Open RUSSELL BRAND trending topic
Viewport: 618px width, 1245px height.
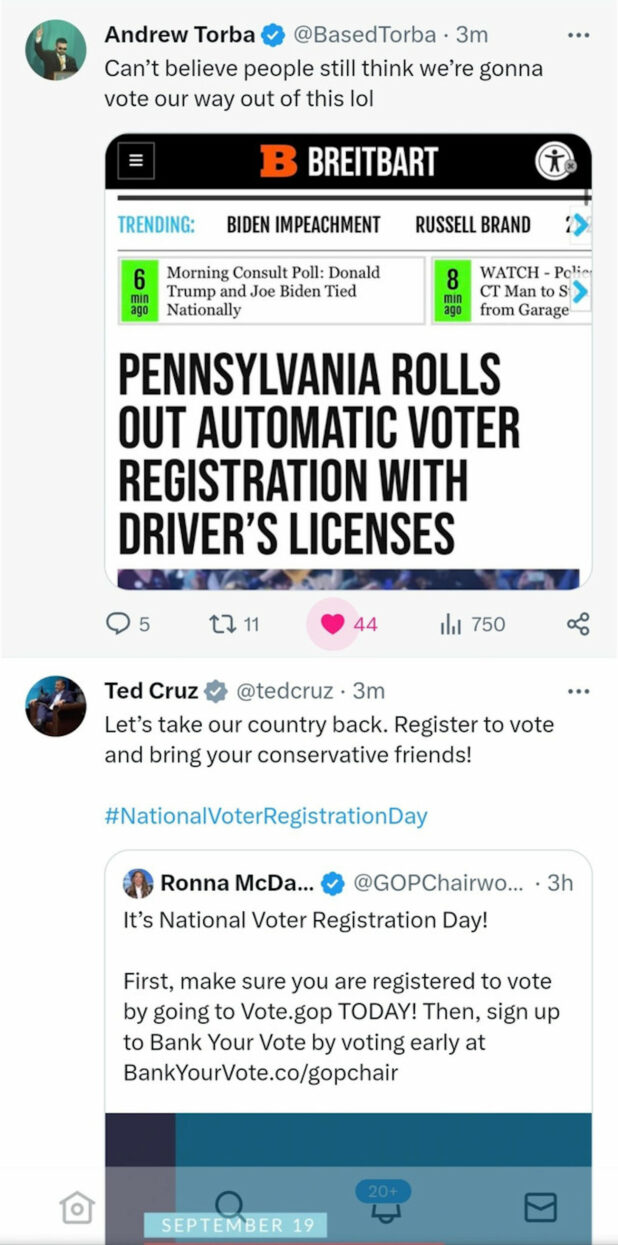pos(472,225)
